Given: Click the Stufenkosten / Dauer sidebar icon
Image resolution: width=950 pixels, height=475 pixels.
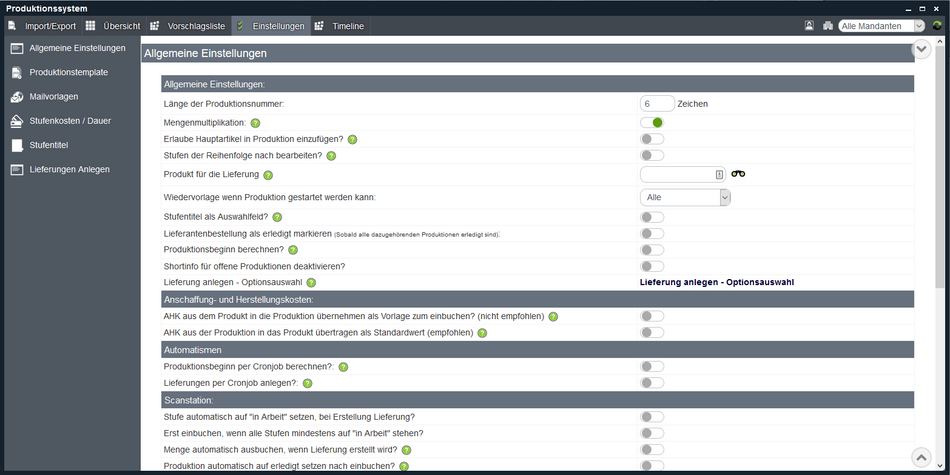Looking at the screenshot, I should pyautogui.click(x=17, y=121).
